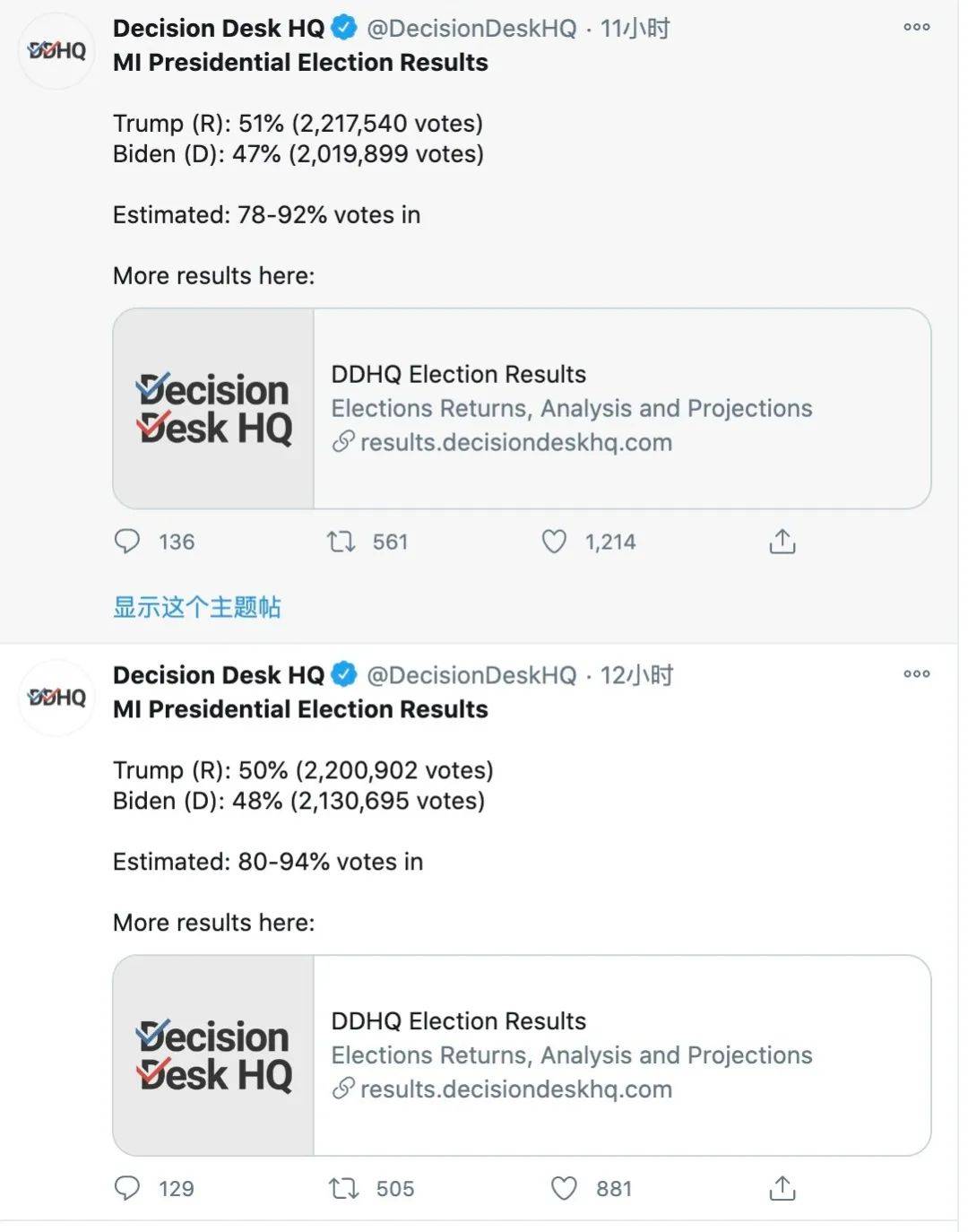
Task: Click the first tweet's DDHQ profile avatar
Action: [x=56, y=50]
